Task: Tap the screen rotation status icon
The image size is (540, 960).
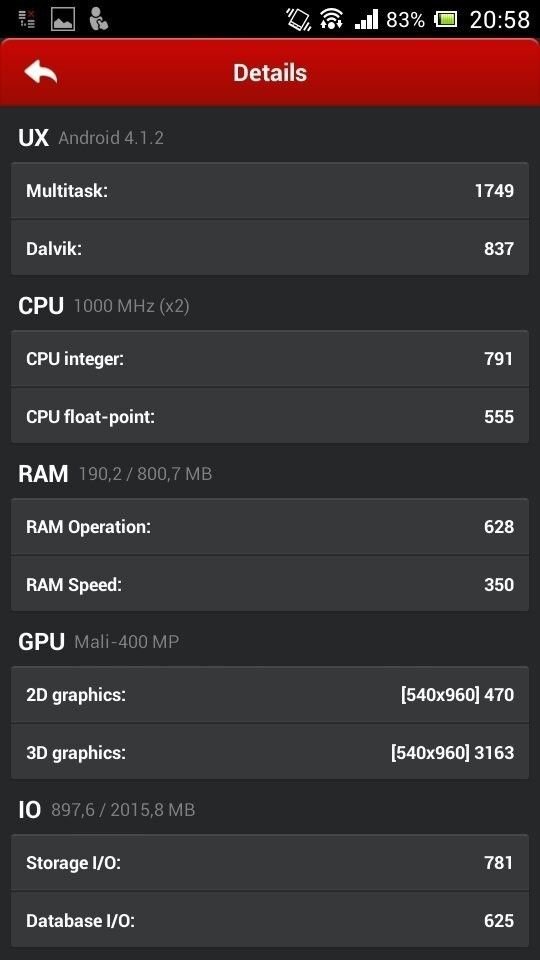Action: click(298, 19)
